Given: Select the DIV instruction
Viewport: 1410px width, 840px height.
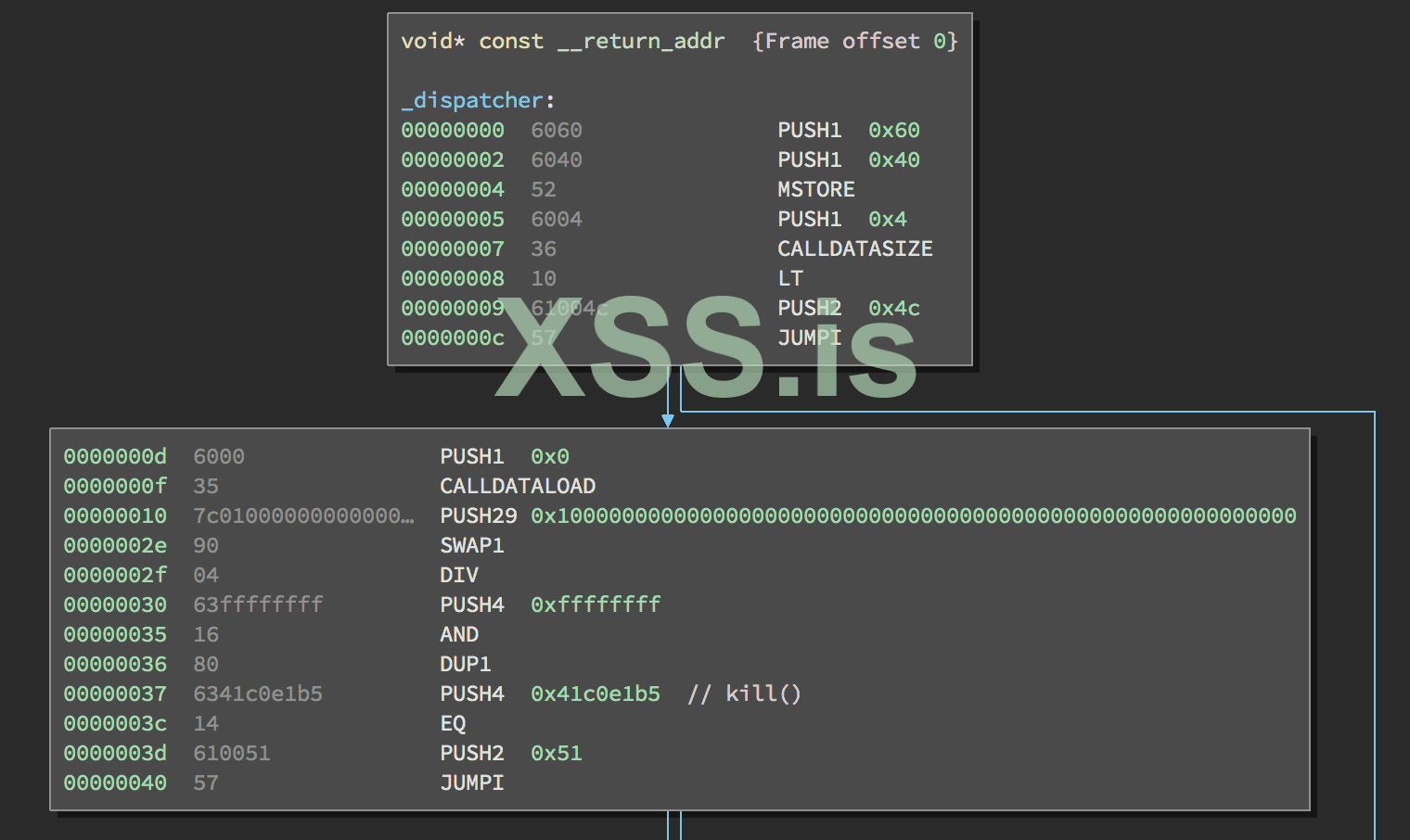Looking at the screenshot, I should pos(459,575).
